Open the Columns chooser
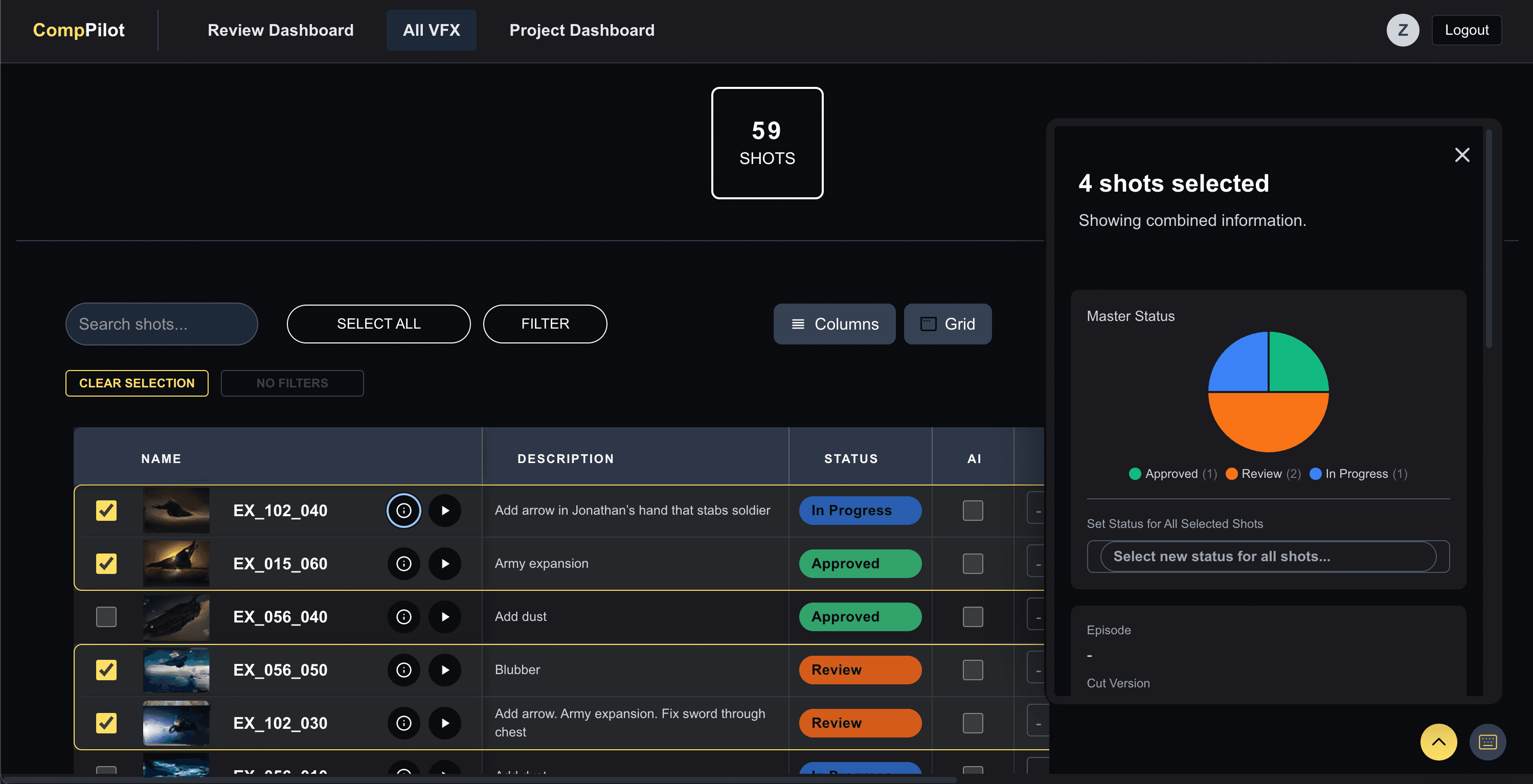The image size is (1533, 784). 834,324
